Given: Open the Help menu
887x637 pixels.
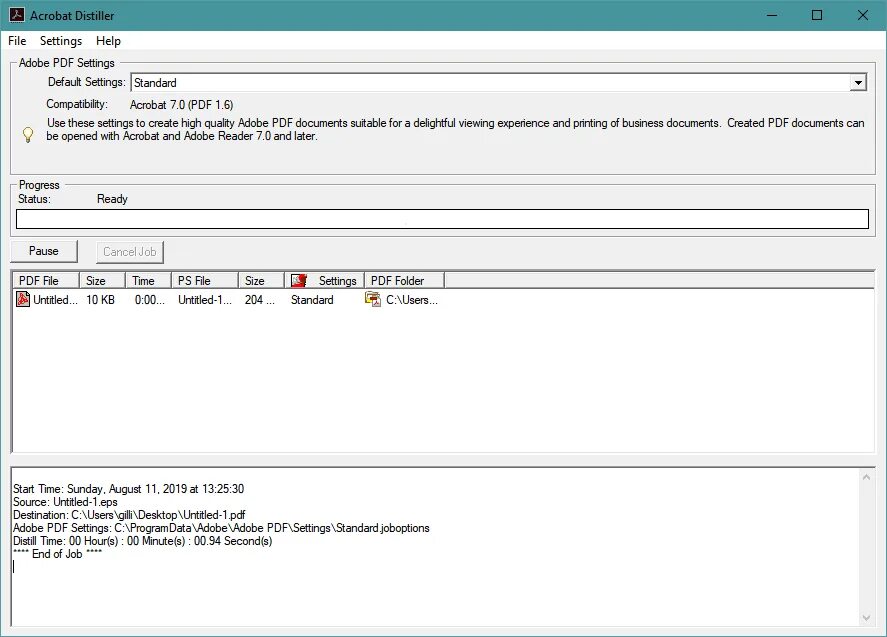Looking at the screenshot, I should [x=108, y=41].
